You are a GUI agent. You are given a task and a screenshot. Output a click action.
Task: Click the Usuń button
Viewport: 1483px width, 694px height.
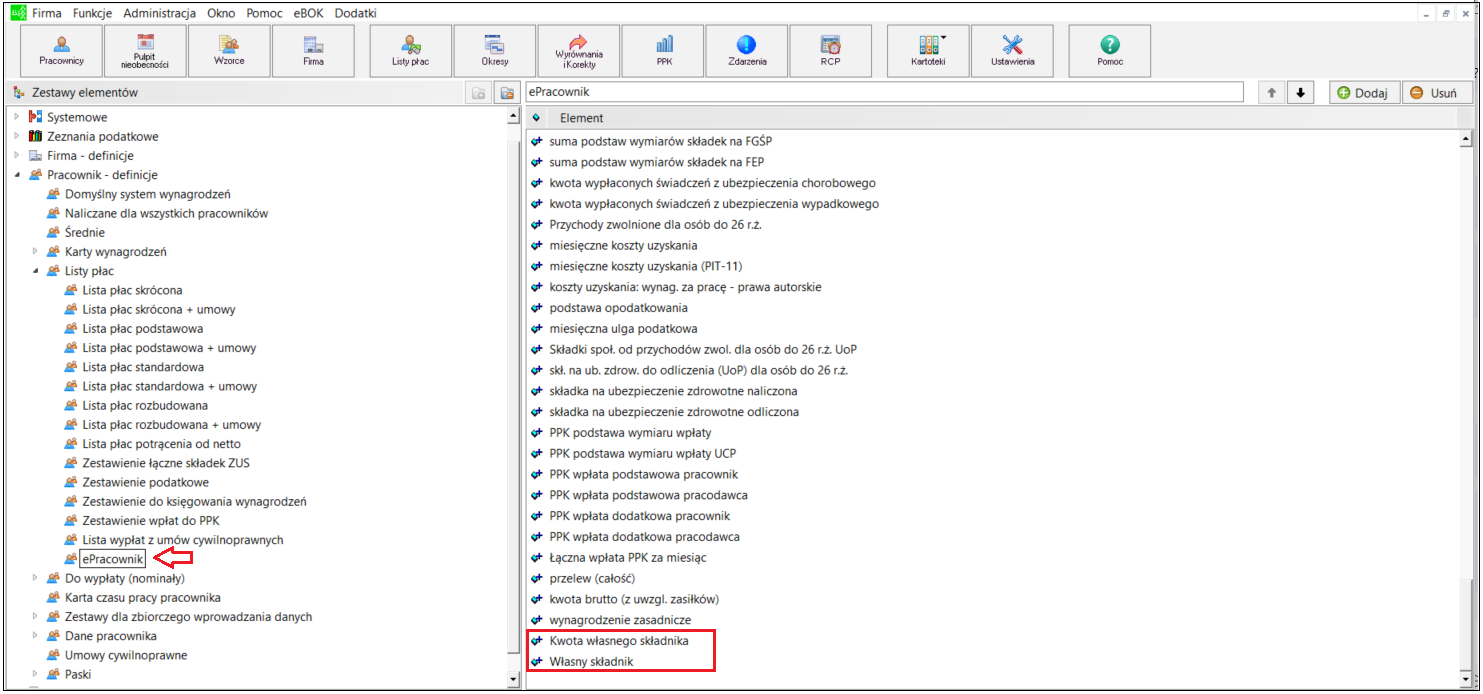pos(1437,93)
